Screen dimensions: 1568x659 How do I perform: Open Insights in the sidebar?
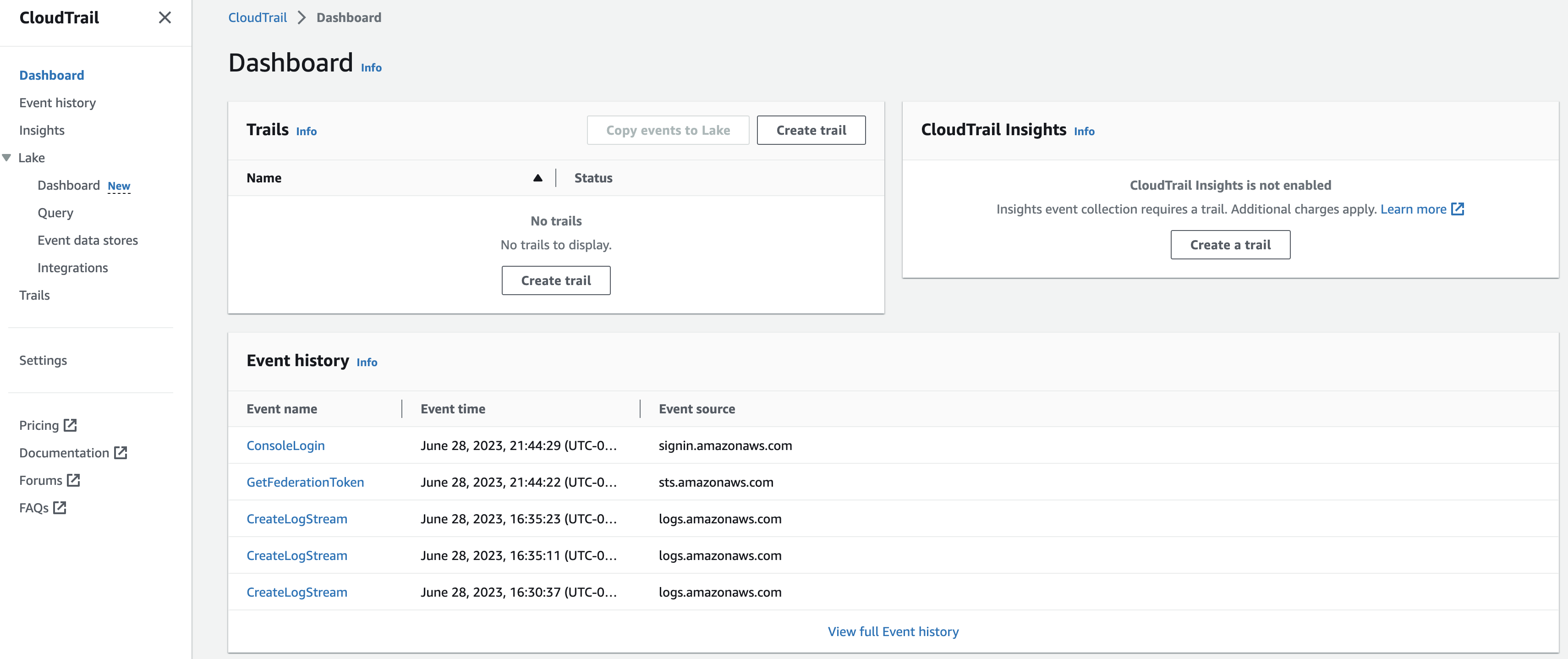pyautogui.click(x=41, y=130)
